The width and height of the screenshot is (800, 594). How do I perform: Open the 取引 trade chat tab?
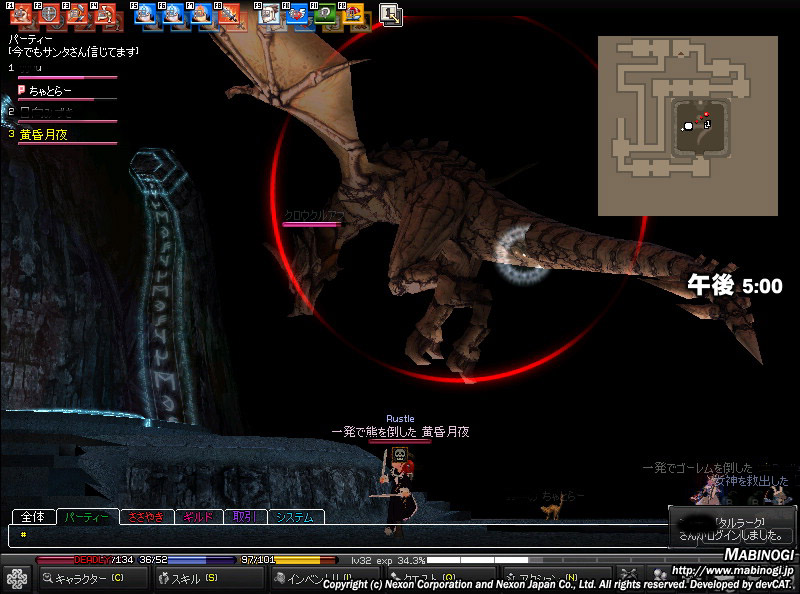click(x=244, y=517)
